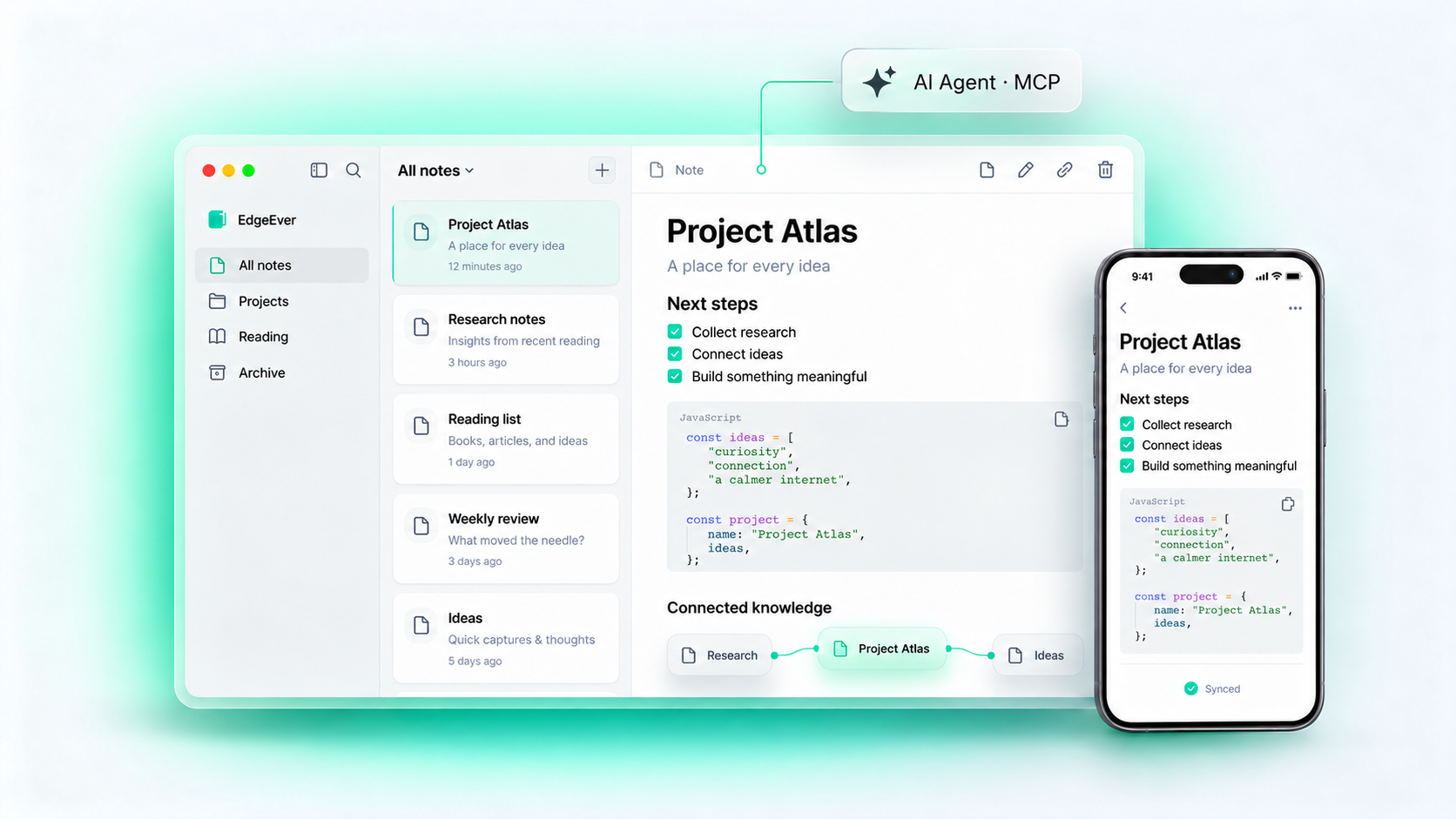The image size is (1456, 819).
Task: Open the Ideas note card
Action: click(x=506, y=638)
